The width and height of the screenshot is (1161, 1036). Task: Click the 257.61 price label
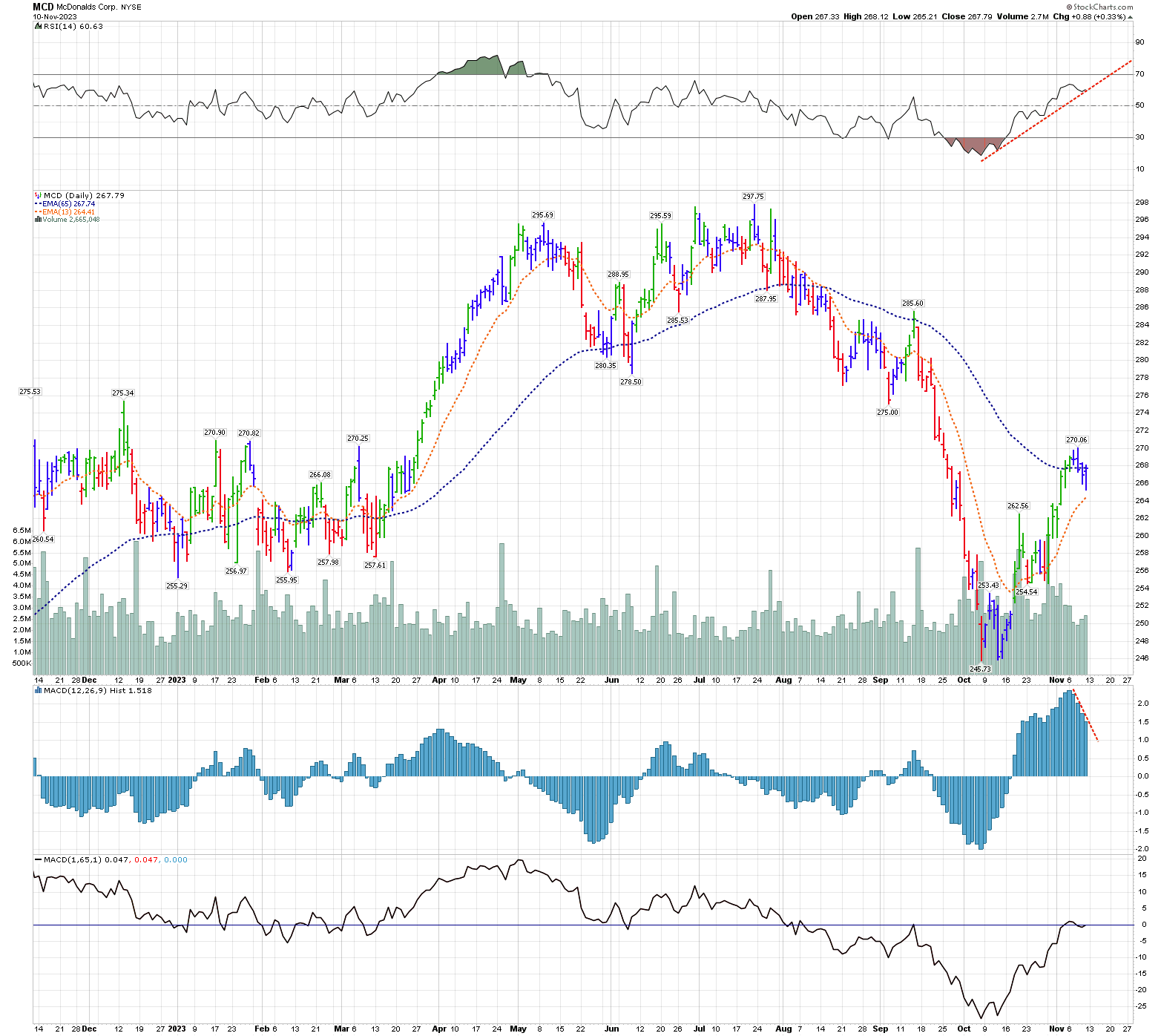click(375, 565)
